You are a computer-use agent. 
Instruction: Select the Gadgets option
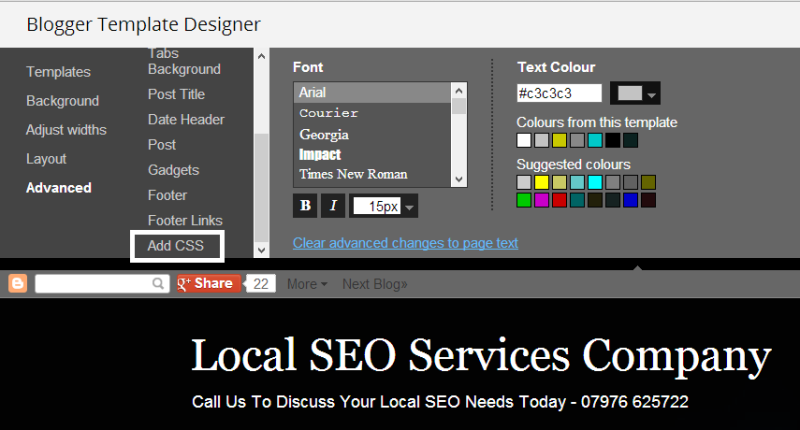173,170
